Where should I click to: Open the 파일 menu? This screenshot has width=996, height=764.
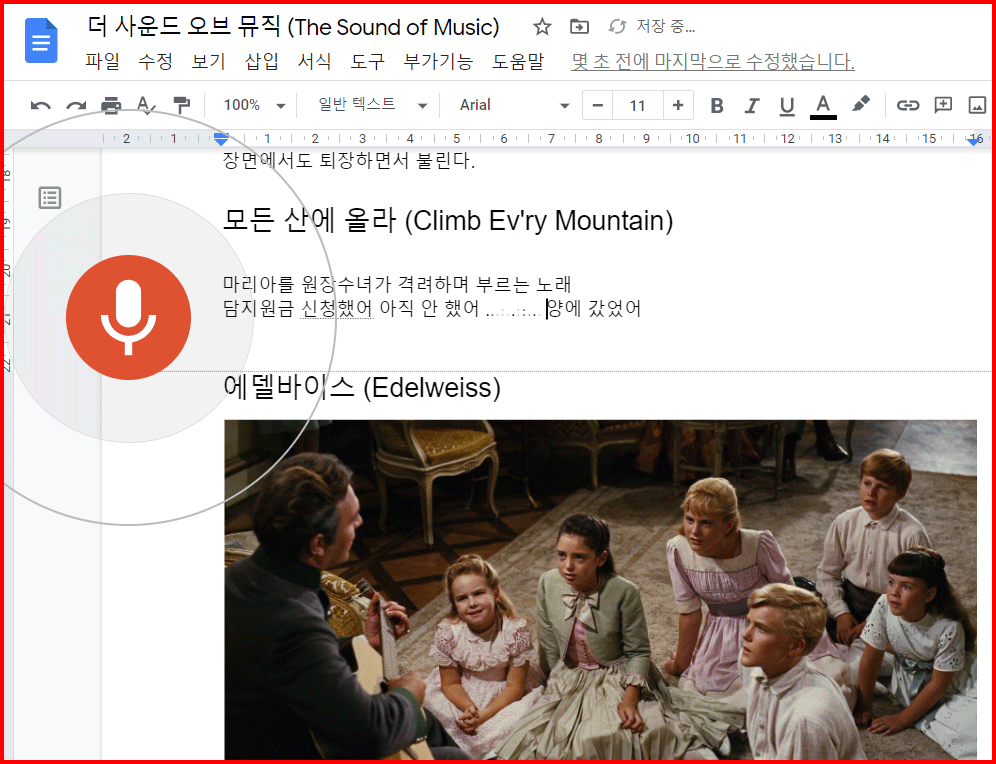102,62
